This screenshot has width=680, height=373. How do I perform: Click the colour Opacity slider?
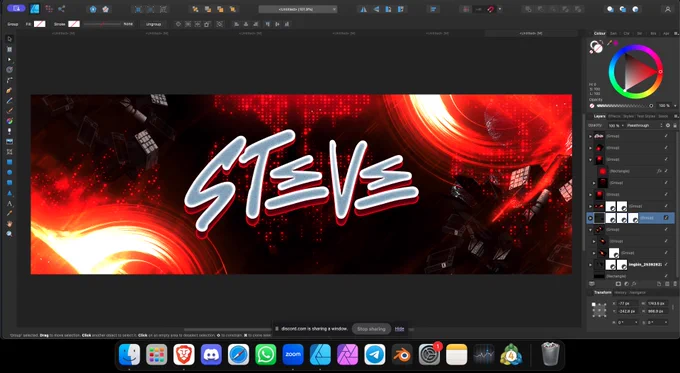[x=624, y=106]
